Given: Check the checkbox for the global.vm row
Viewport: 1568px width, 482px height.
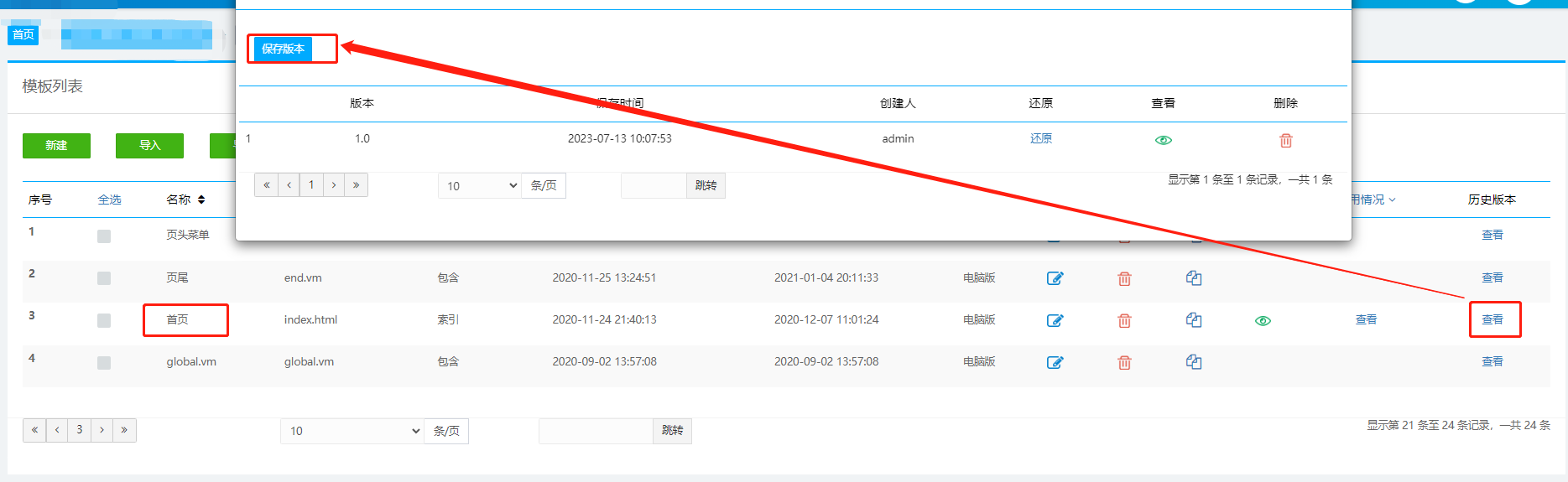Looking at the screenshot, I should [x=104, y=362].
